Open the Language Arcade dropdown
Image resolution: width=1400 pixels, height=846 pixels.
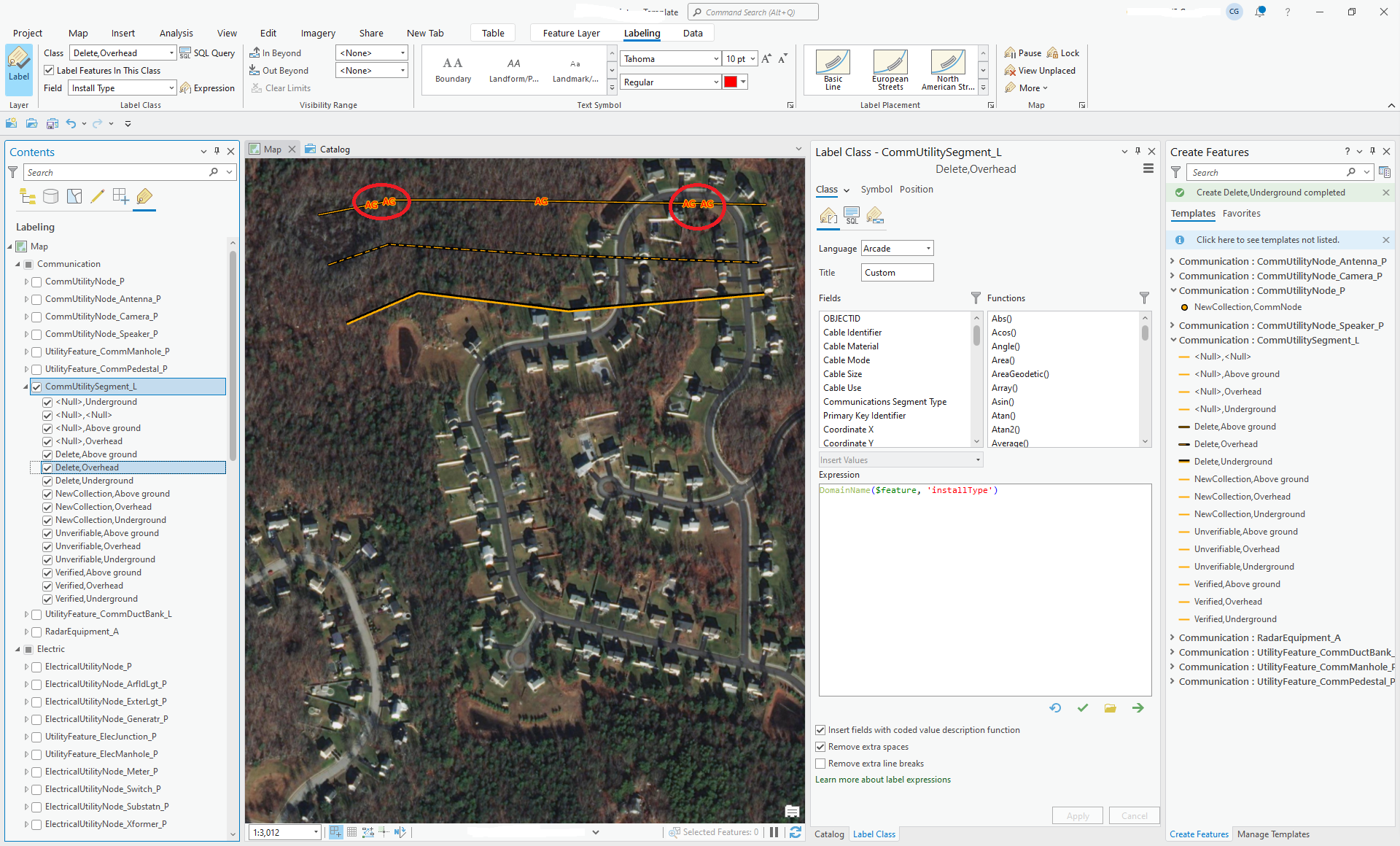click(897, 249)
